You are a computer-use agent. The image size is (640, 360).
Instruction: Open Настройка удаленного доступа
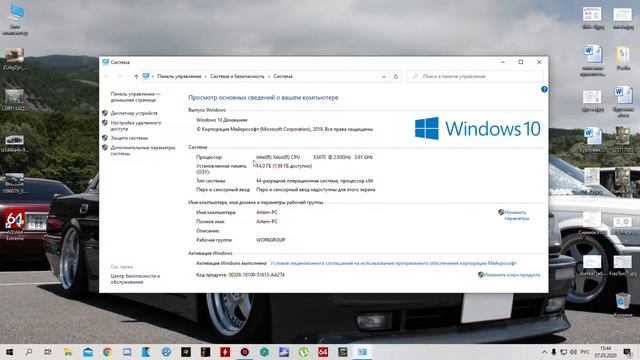pos(136,125)
